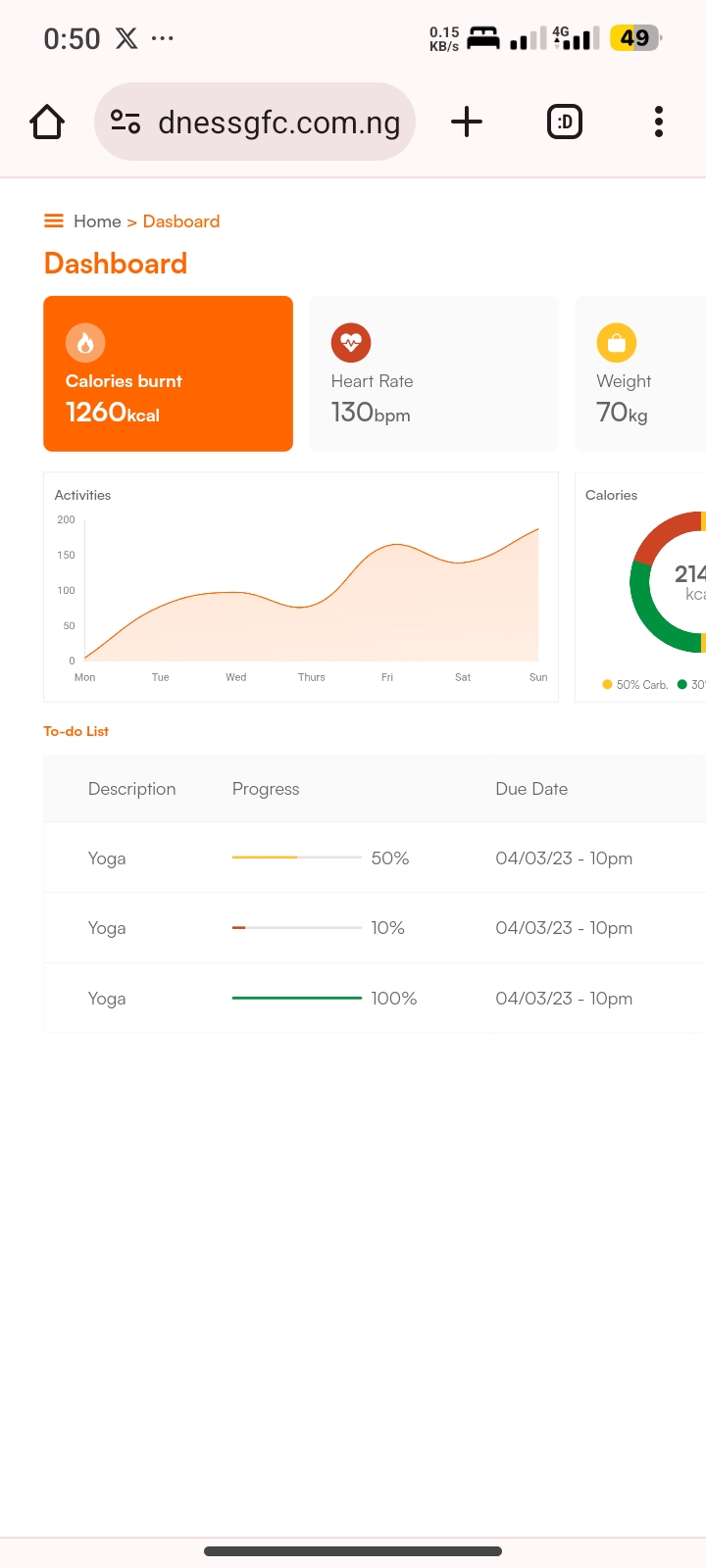The image size is (706, 1568).
Task: Select the Home breadcrumb link
Action: (97, 221)
